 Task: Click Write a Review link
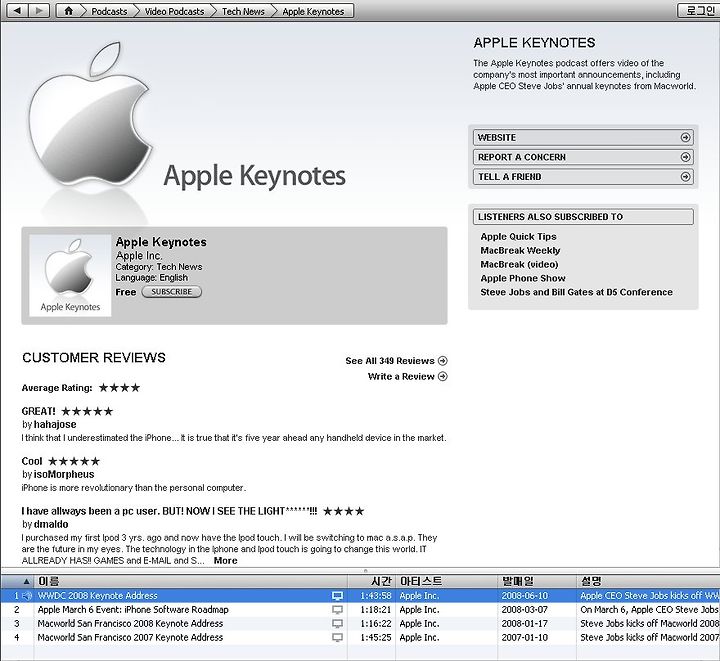pyautogui.click(x=401, y=376)
